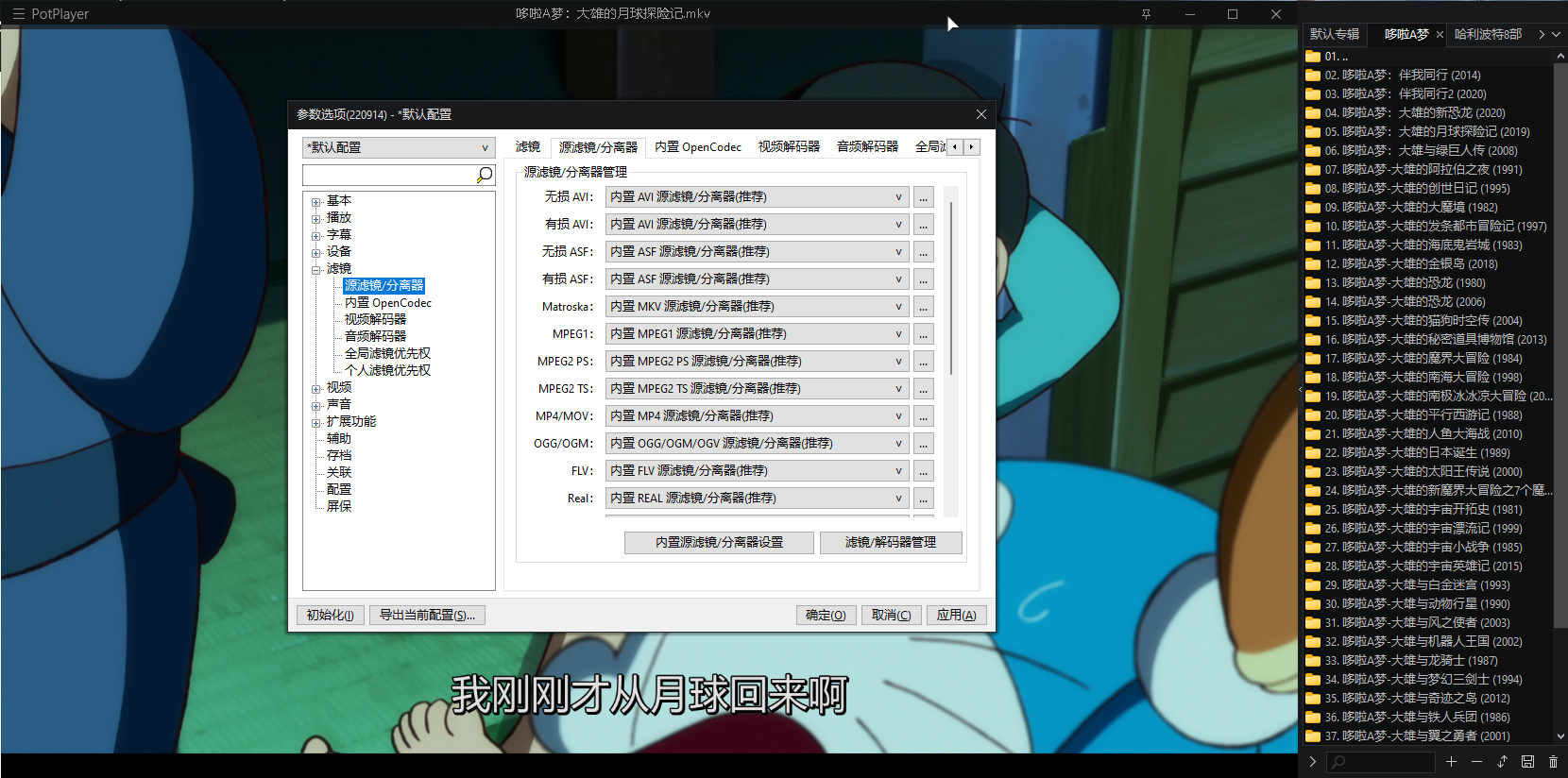1568x778 pixels.
Task: Open browse button for MP4/MOV row
Action: pyautogui.click(x=924, y=416)
